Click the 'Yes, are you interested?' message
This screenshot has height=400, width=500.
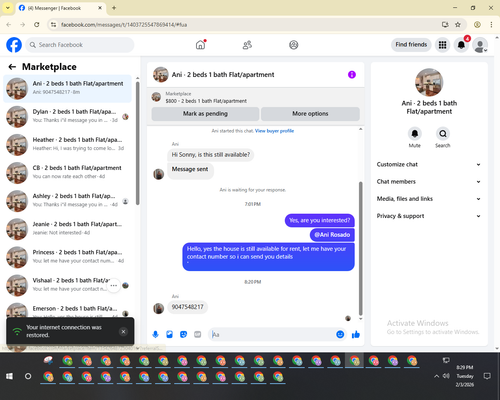point(320,220)
